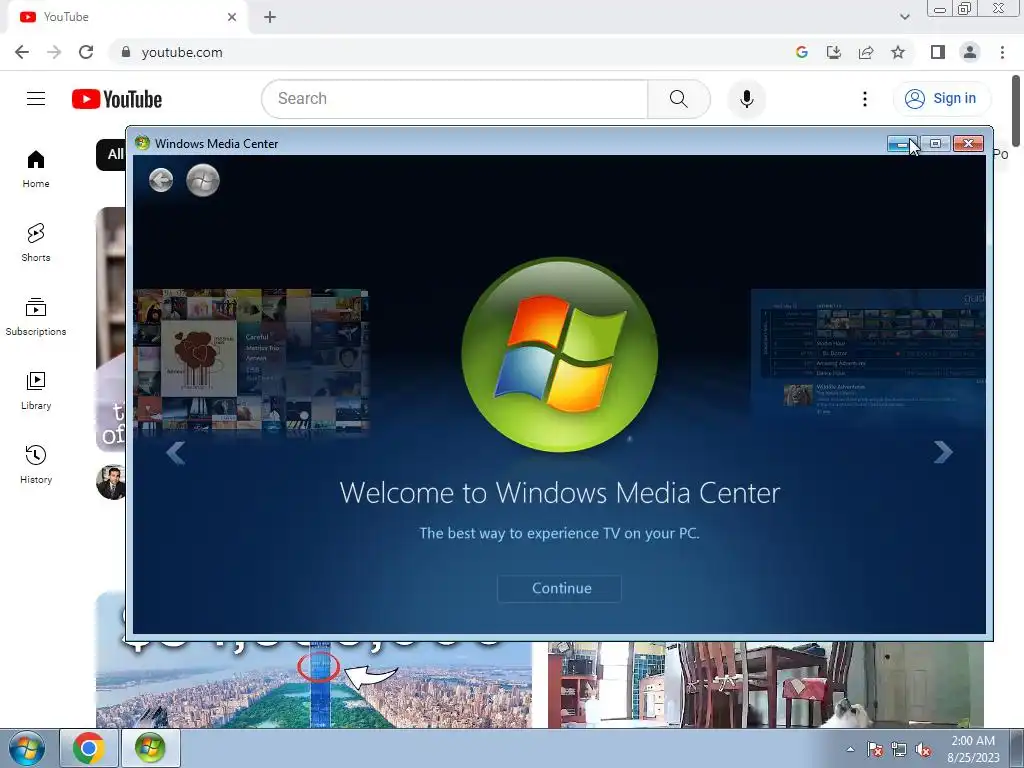Open the TV guide preview thumbnail
The height and width of the screenshot is (768, 1024).
pyautogui.click(x=868, y=356)
